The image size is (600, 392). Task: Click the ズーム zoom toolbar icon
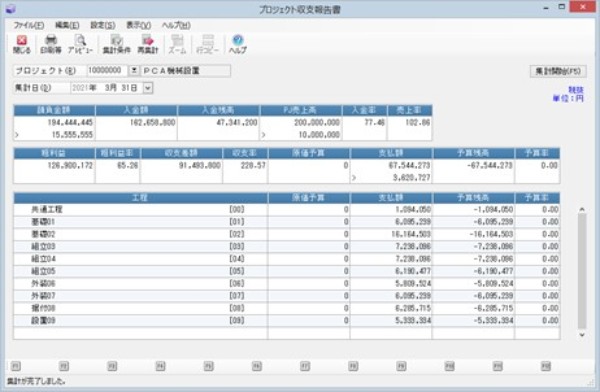pyautogui.click(x=177, y=44)
